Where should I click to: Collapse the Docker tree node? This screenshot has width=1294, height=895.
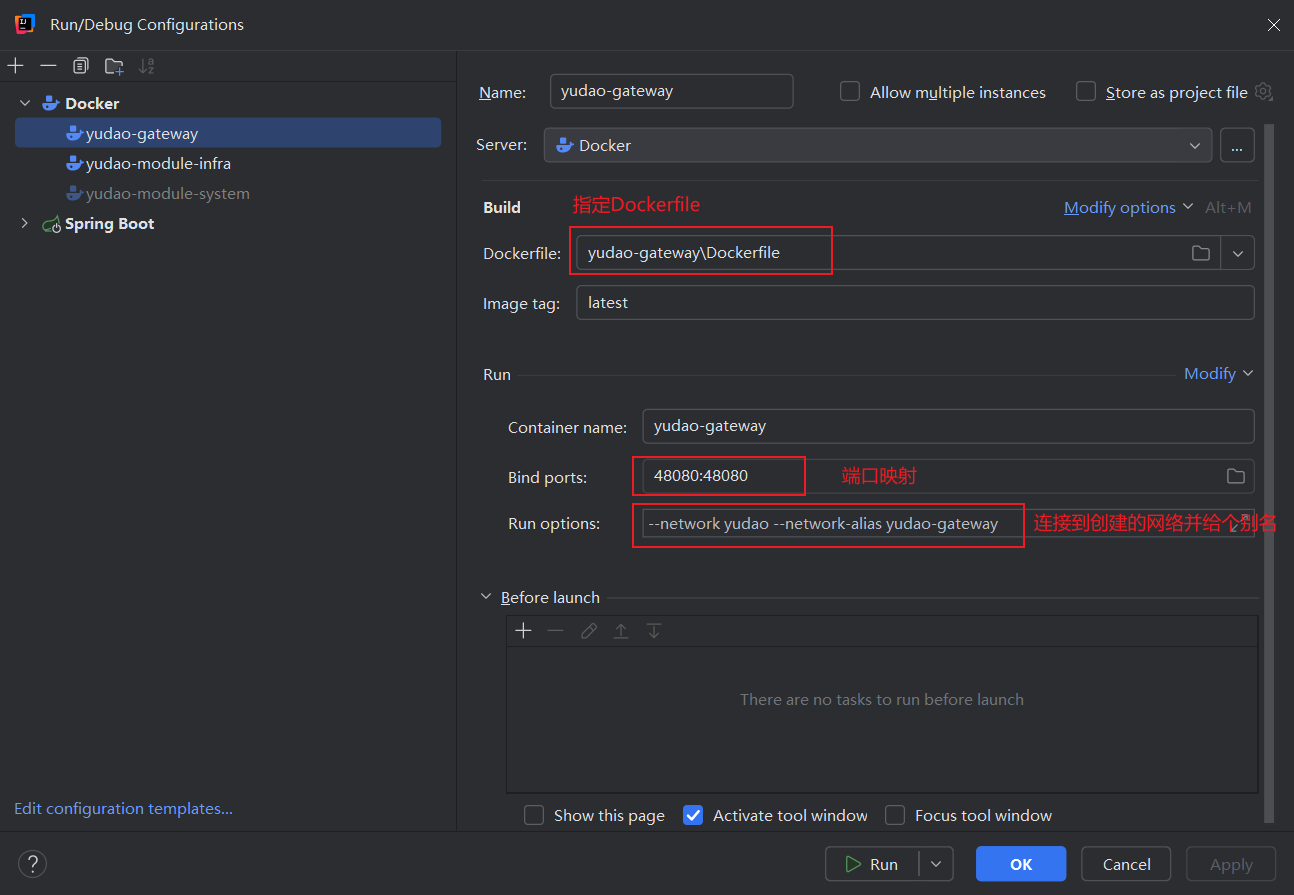point(25,103)
